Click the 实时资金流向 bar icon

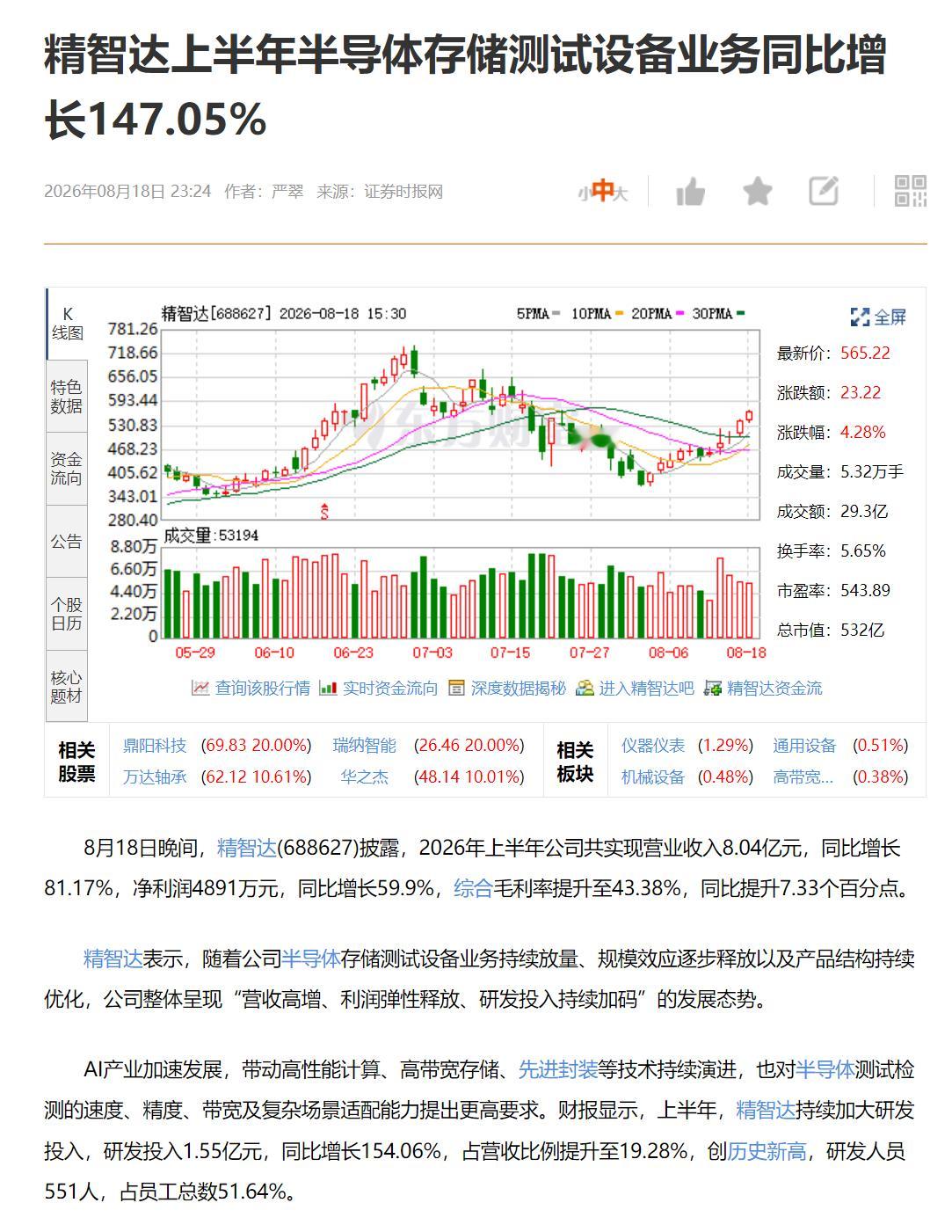(328, 688)
